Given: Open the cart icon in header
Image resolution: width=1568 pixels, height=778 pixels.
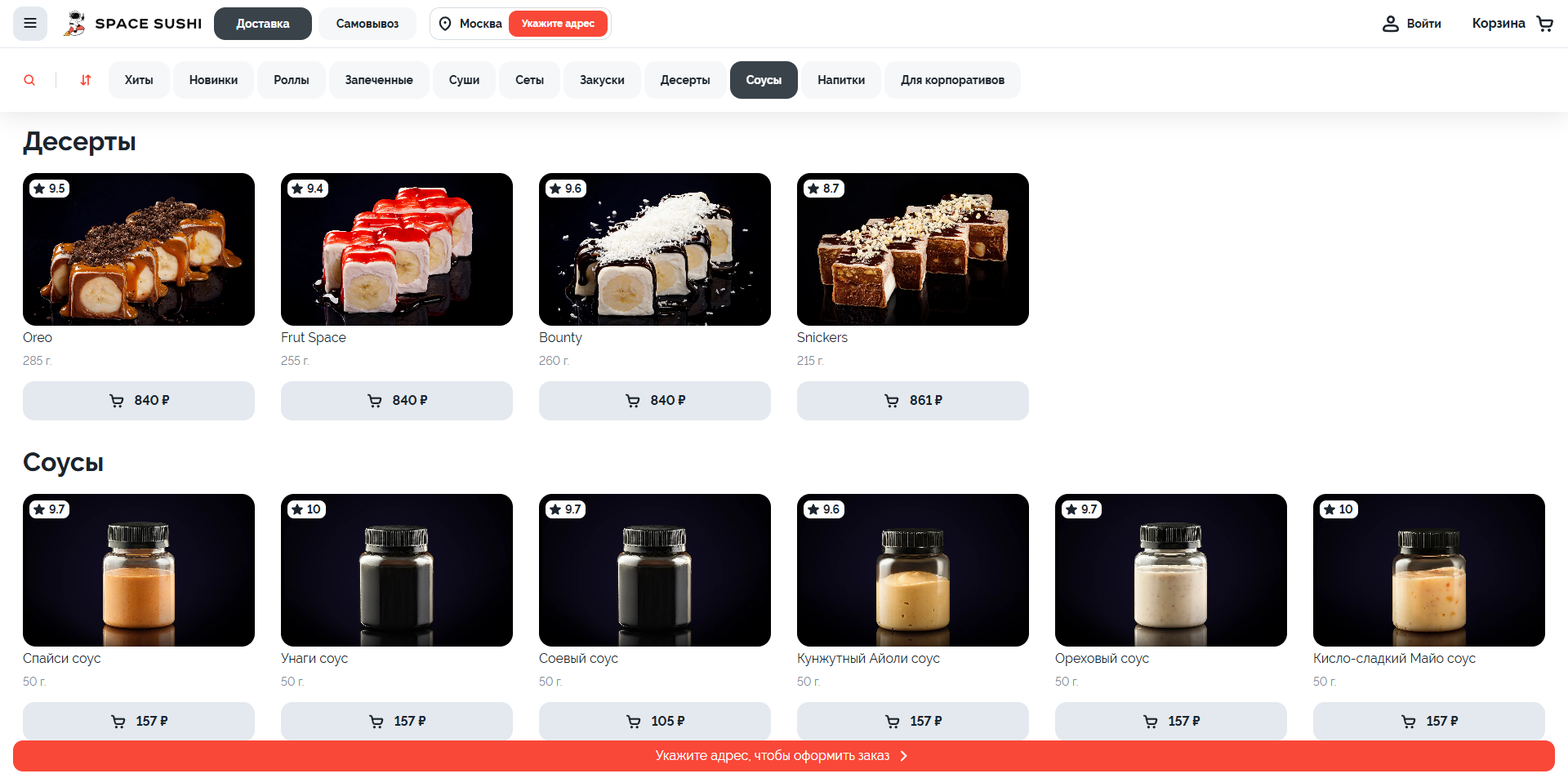Looking at the screenshot, I should [x=1544, y=24].
